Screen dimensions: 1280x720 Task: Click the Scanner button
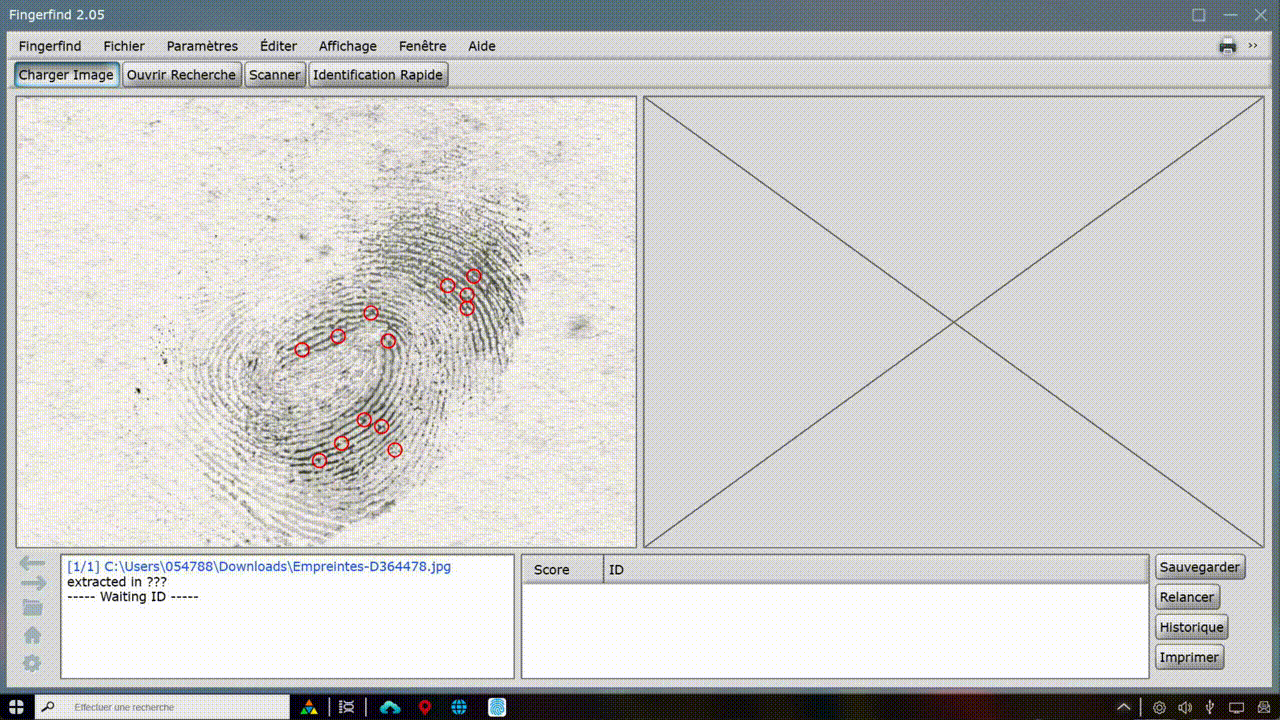pyautogui.click(x=274, y=75)
